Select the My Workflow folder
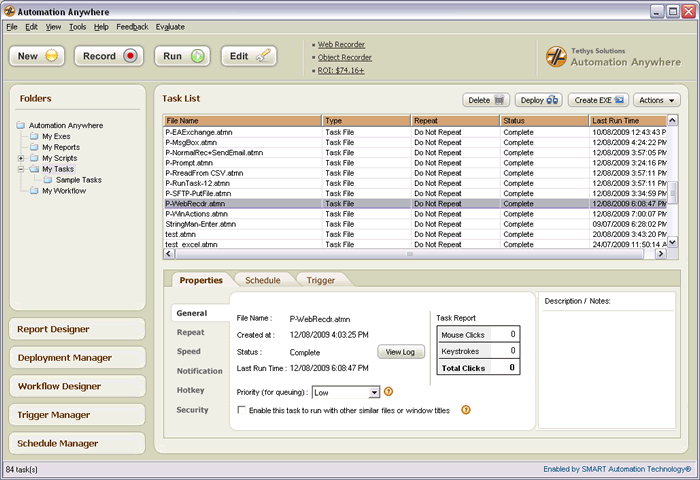This screenshot has height=480, width=700. (x=64, y=191)
